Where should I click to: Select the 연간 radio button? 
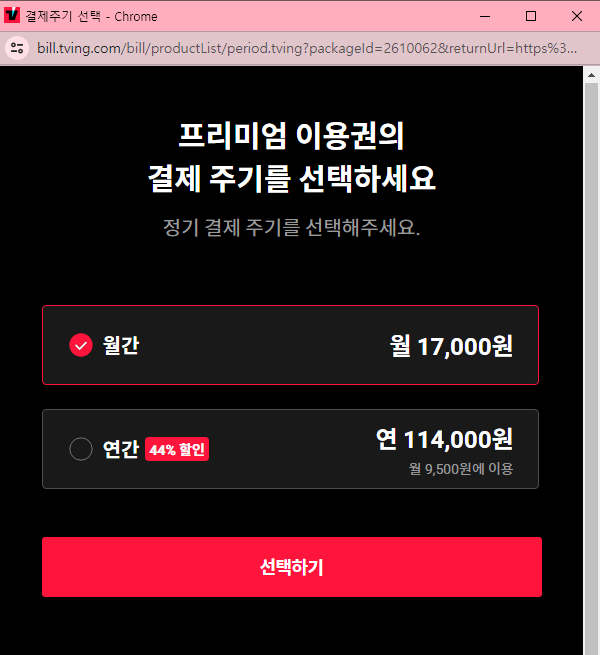coord(81,449)
